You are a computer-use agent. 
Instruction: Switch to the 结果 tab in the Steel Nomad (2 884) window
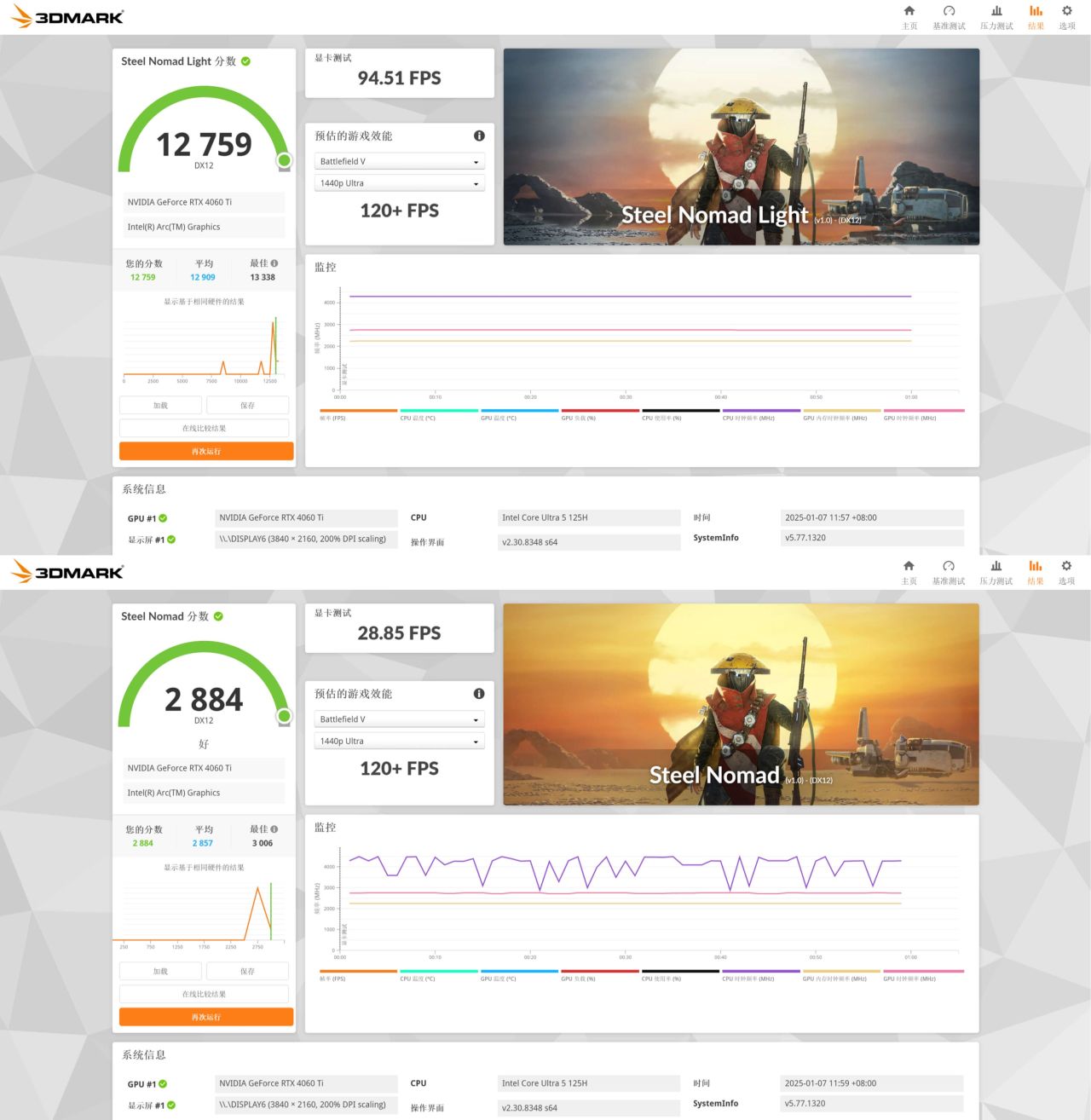pyautogui.click(x=1036, y=572)
